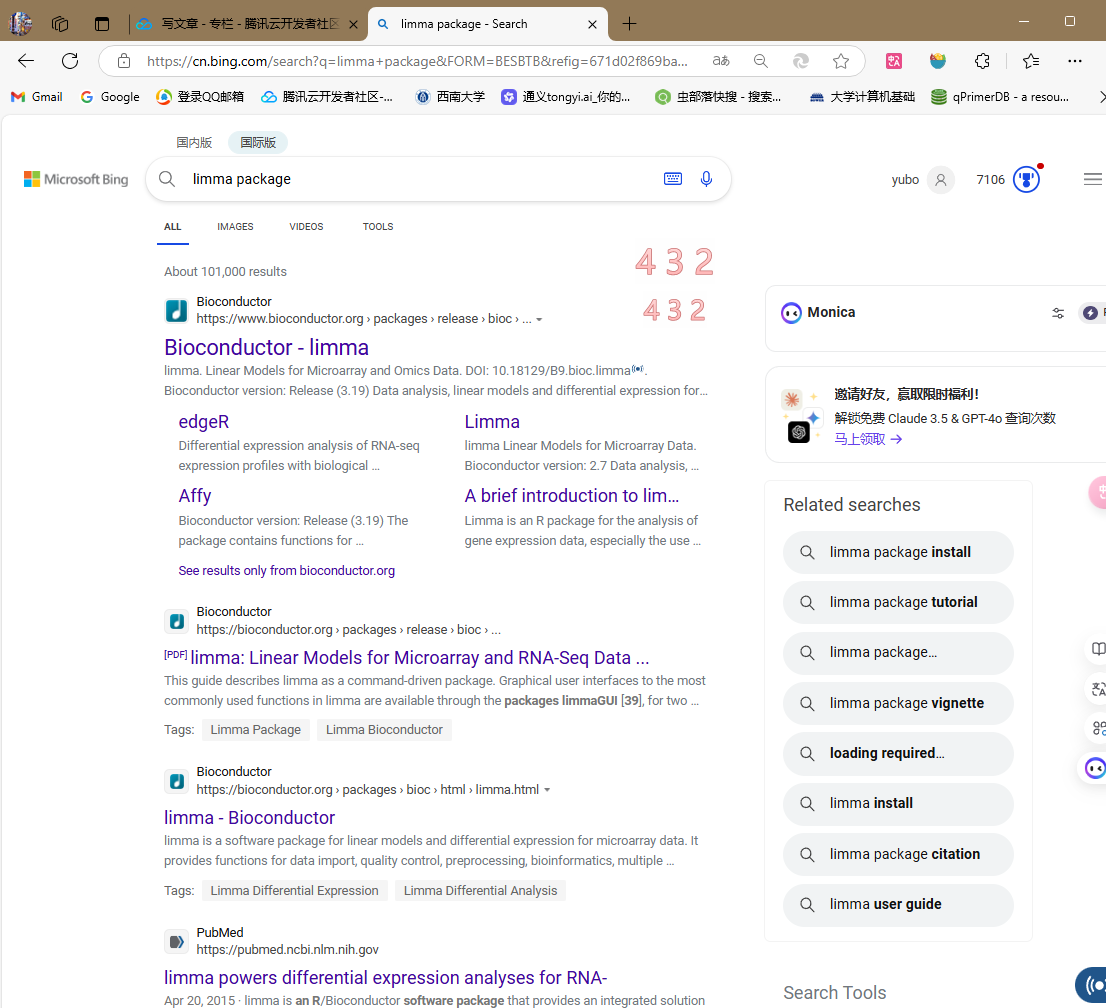Open the yubo account avatar
Image resolution: width=1106 pixels, height=1008 pixels.
[x=941, y=180]
